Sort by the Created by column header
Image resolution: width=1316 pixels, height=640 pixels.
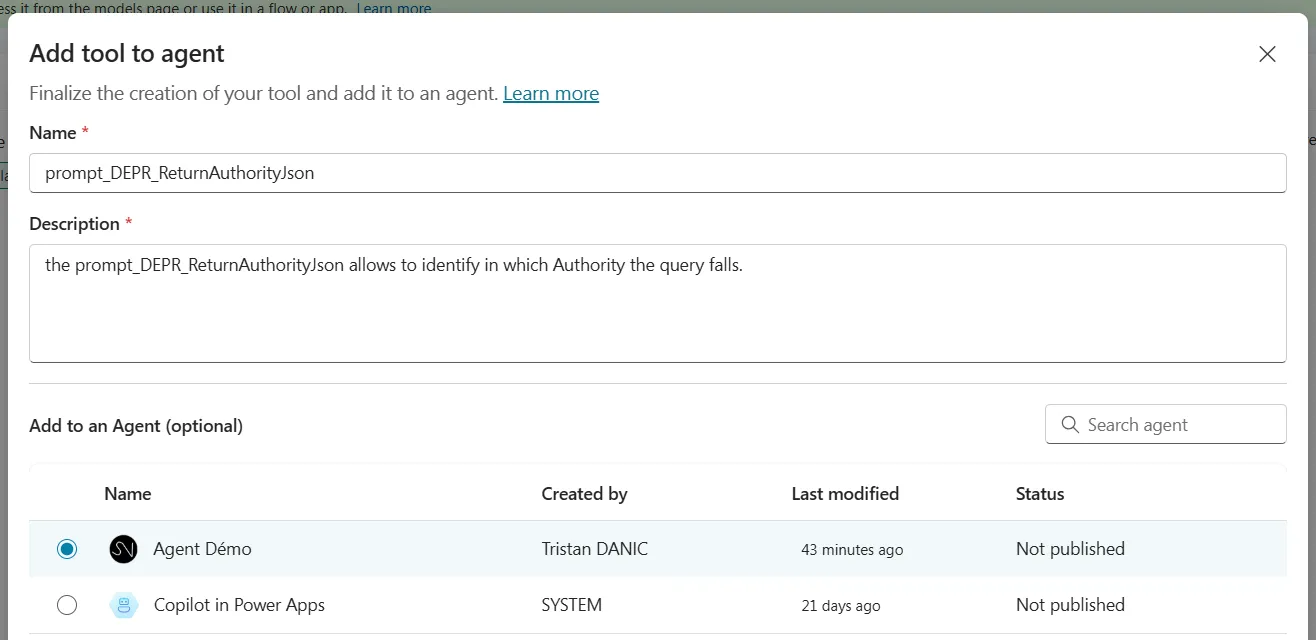point(584,493)
